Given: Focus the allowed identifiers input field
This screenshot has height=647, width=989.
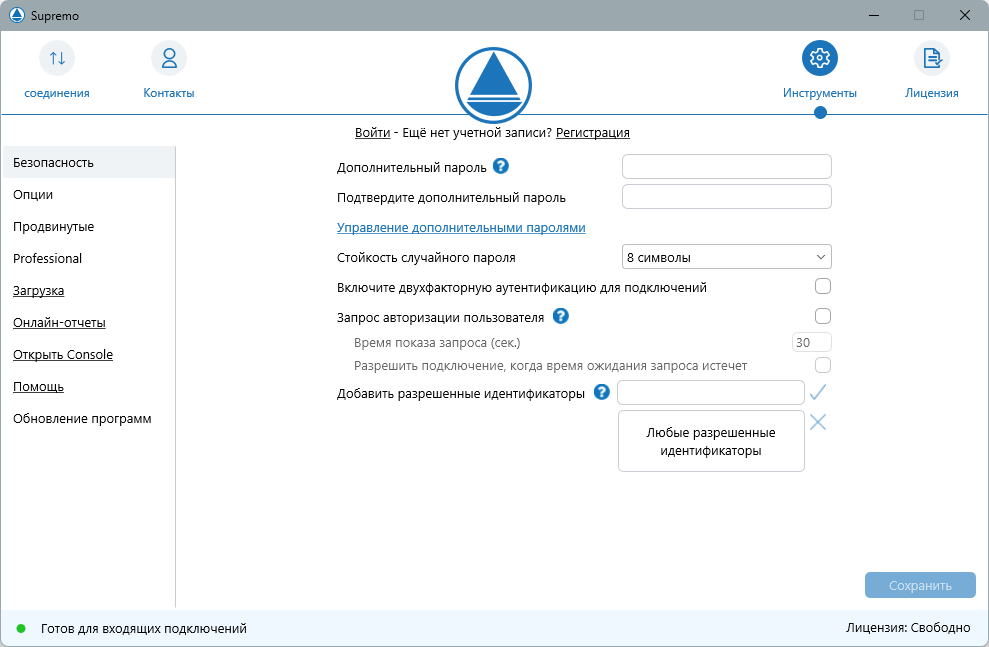Looking at the screenshot, I should coord(711,392).
